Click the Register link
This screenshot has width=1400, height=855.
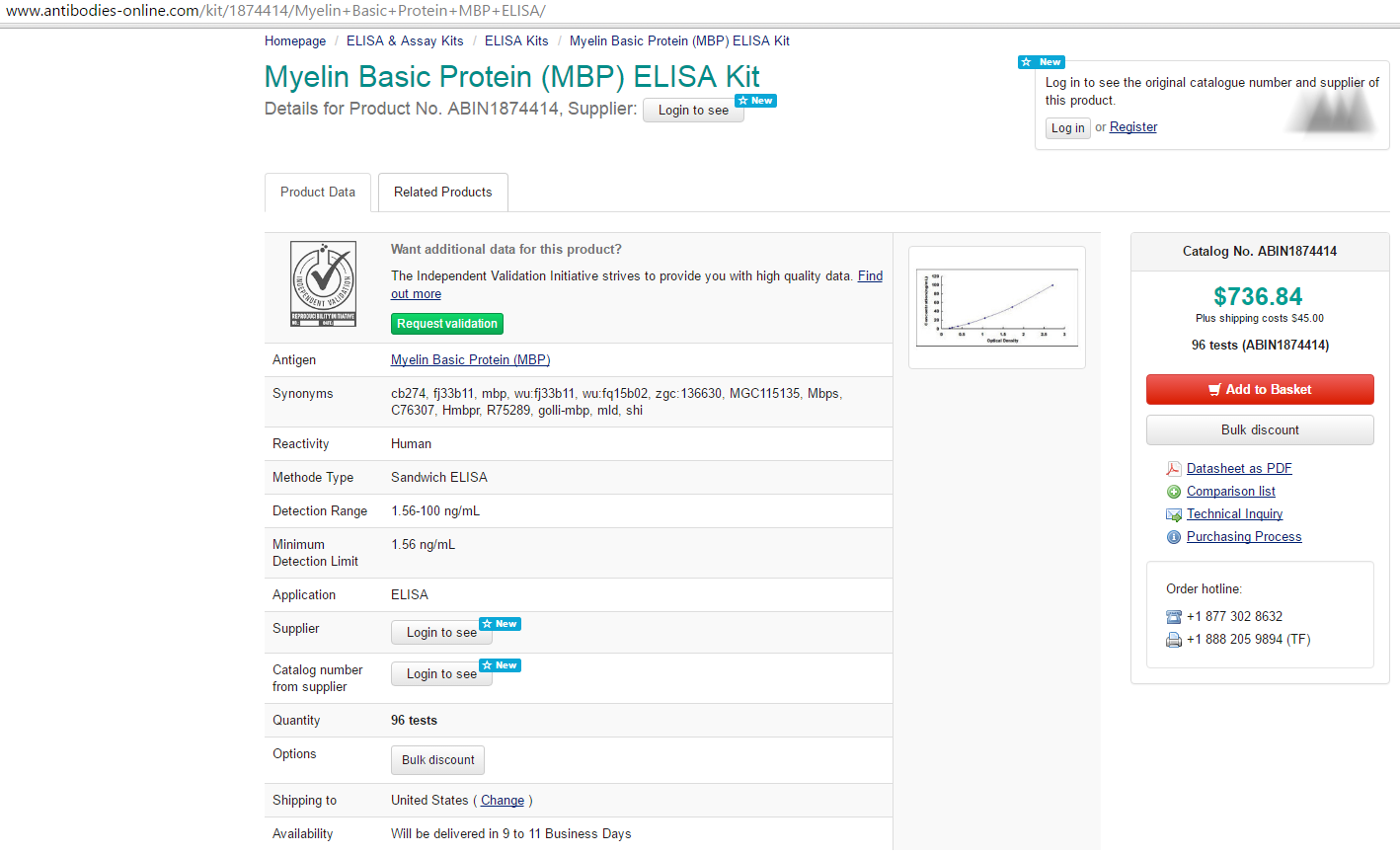[x=1132, y=127]
